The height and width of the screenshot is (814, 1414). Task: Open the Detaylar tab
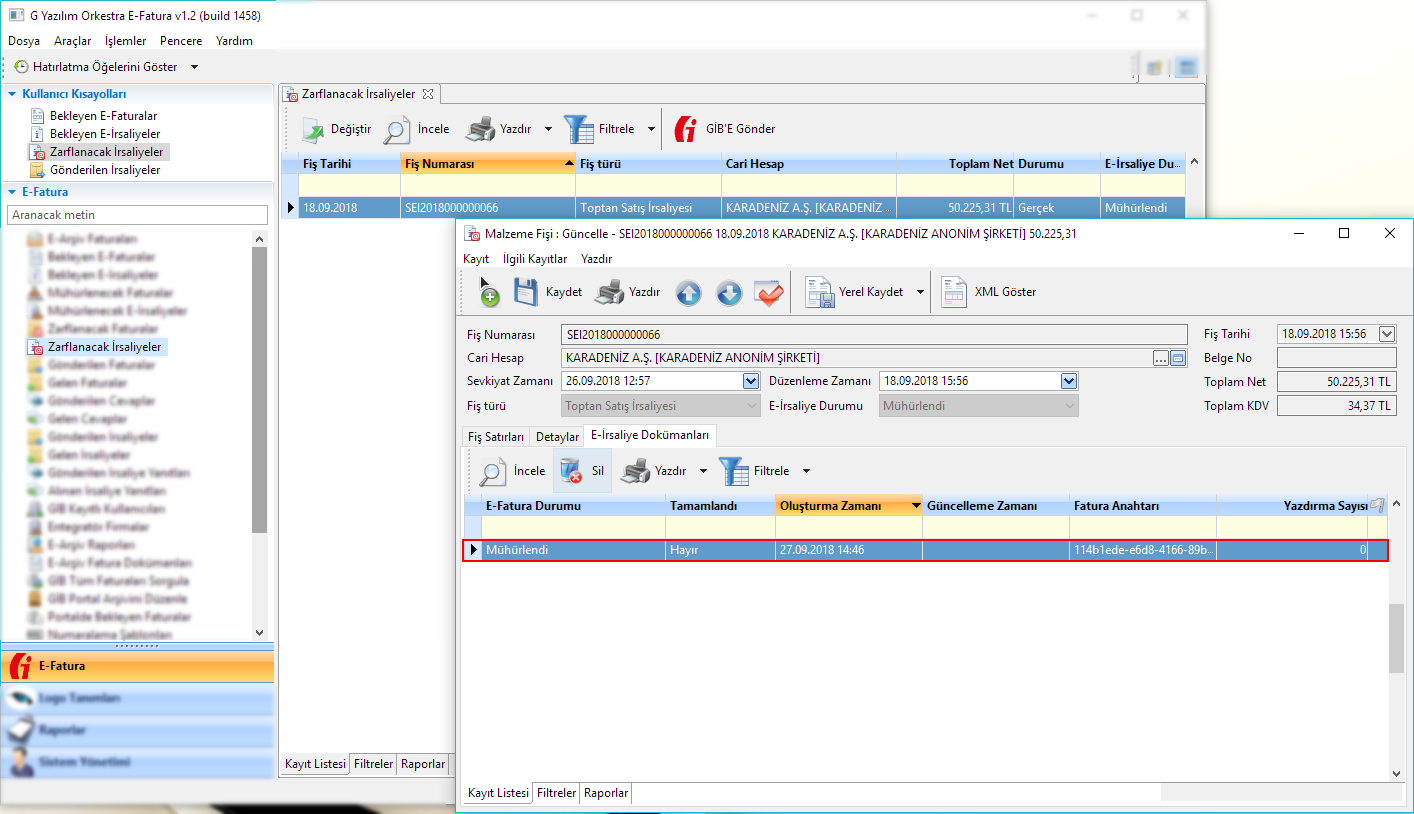[557, 437]
